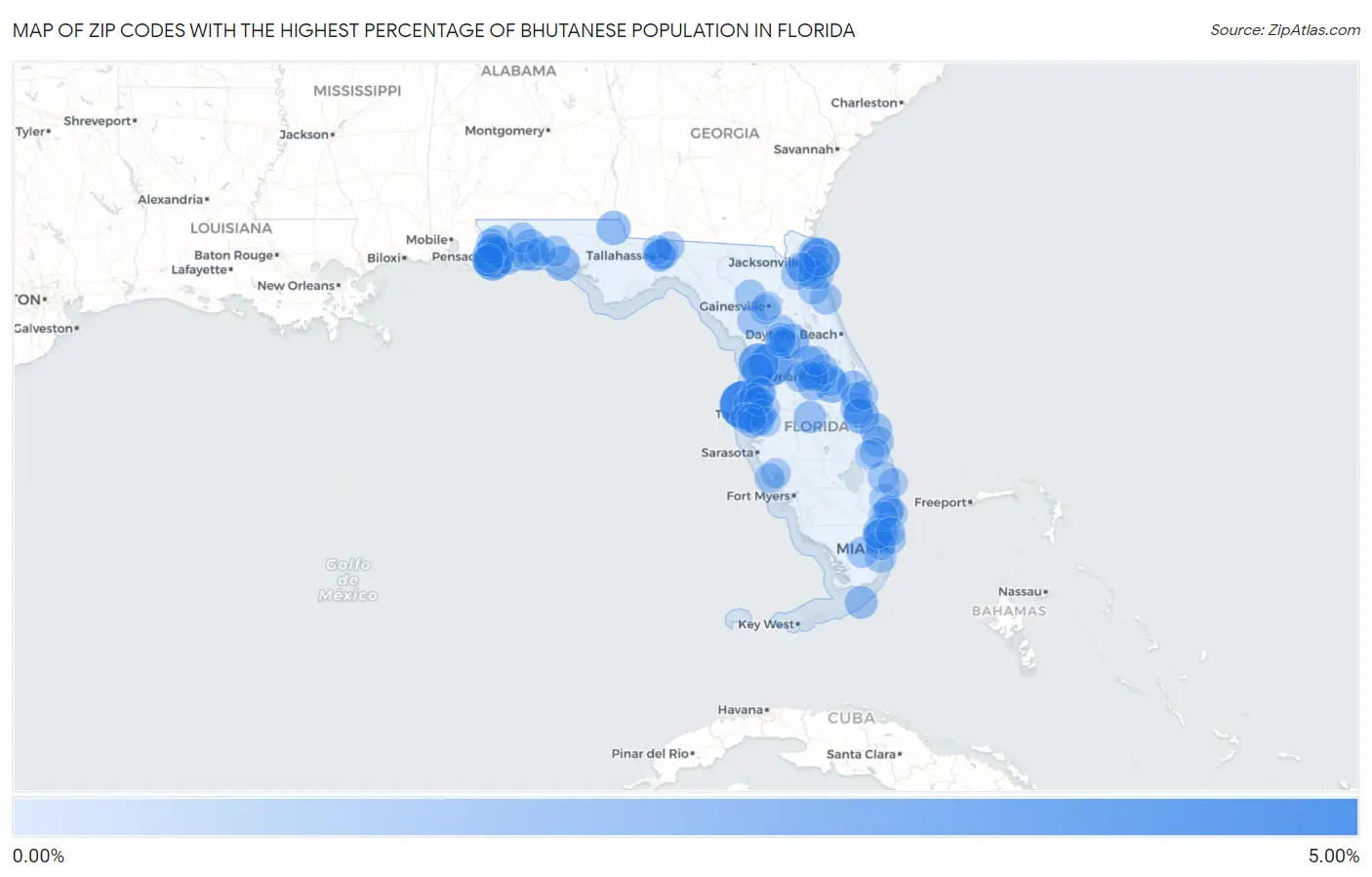Click the BAHAMAS label
The image size is (1372, 877).
click(1009, 612)
